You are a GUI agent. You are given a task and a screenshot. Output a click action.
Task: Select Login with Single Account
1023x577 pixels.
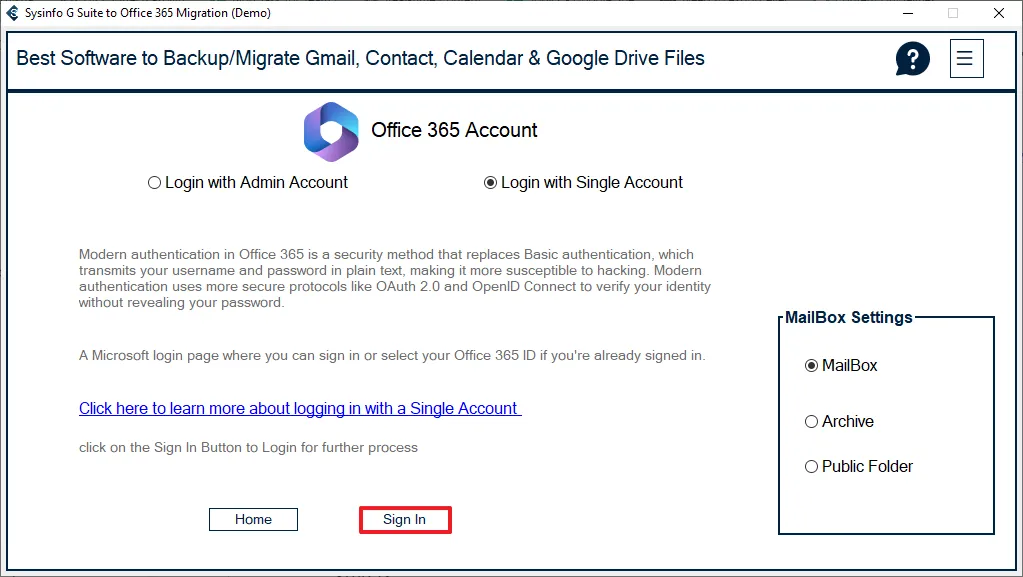583,183
